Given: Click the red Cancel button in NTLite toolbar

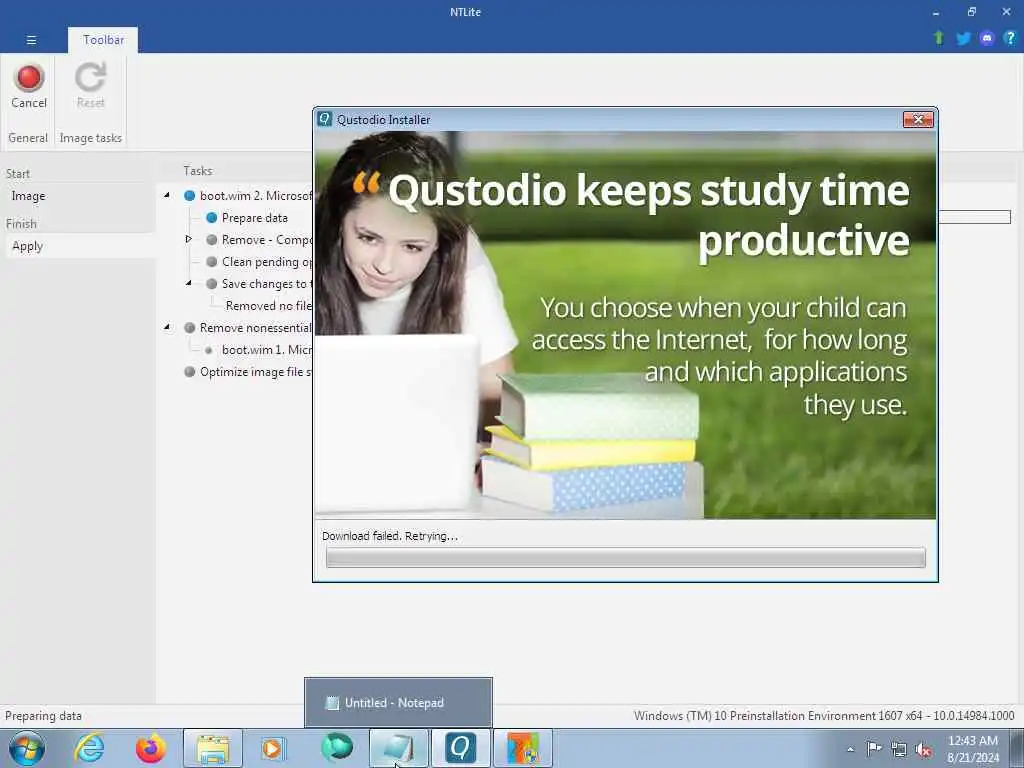Looking at the screenshot, I should click(x=29, y=86).
